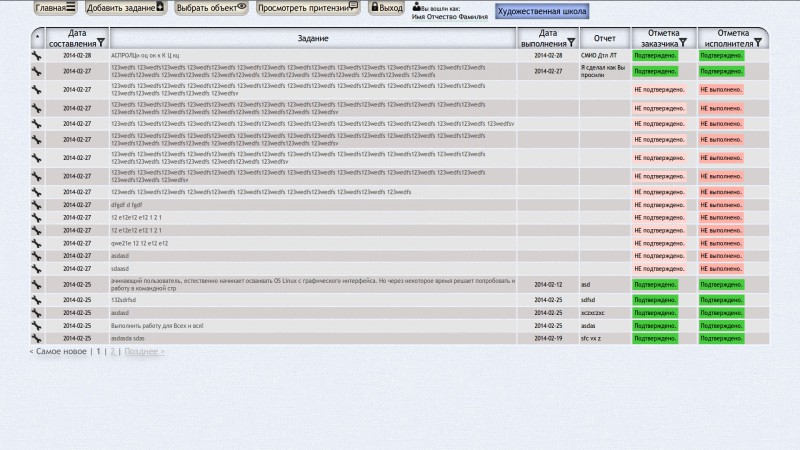
Task: Select task text sdaasd
Action: point(120,269)
